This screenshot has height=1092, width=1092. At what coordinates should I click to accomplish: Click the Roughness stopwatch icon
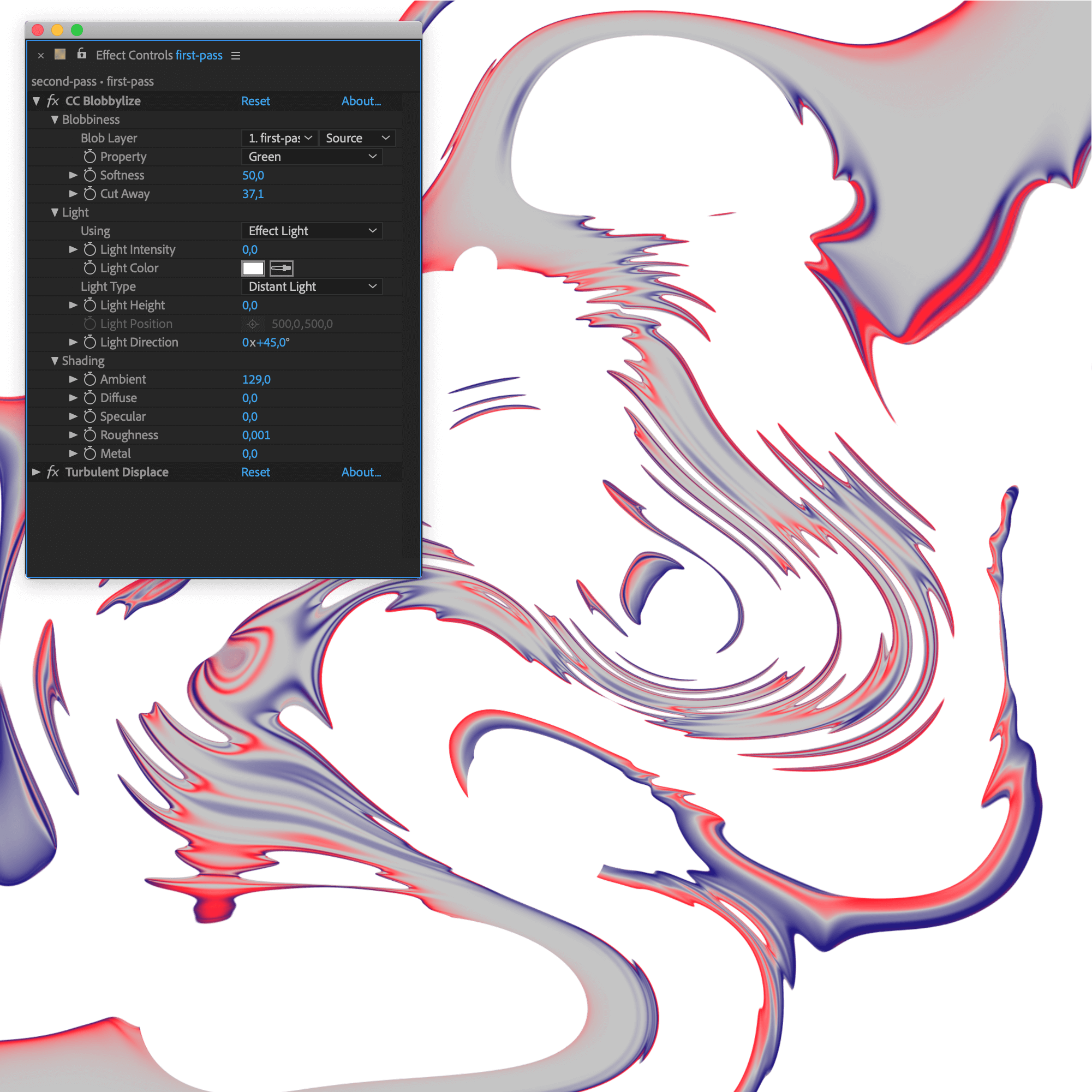[x=90, y=434]
